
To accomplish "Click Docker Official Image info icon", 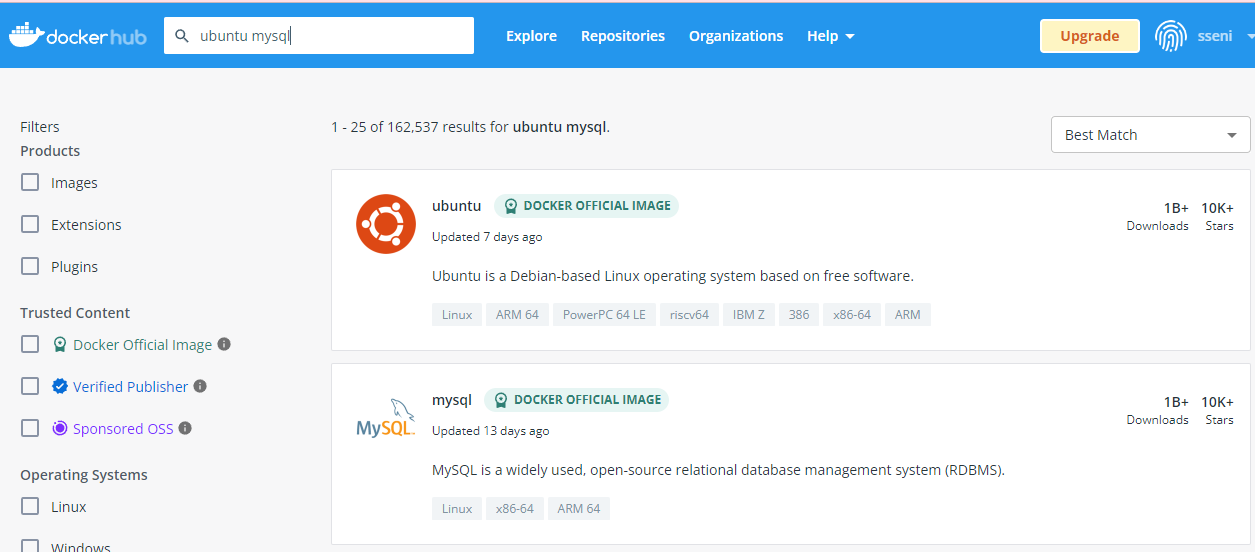I will click(x=224, y=344).
